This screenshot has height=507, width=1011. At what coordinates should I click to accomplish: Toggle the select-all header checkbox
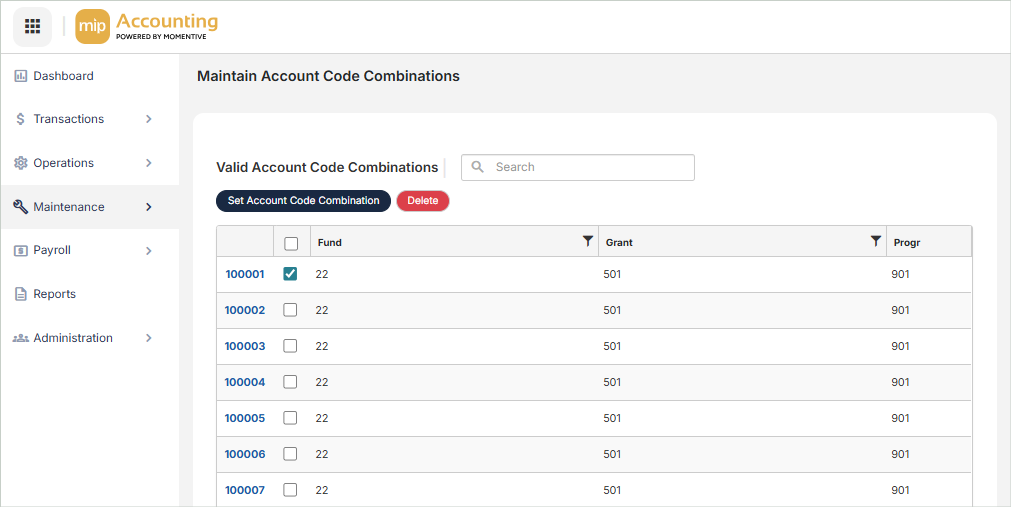point(291,243)
